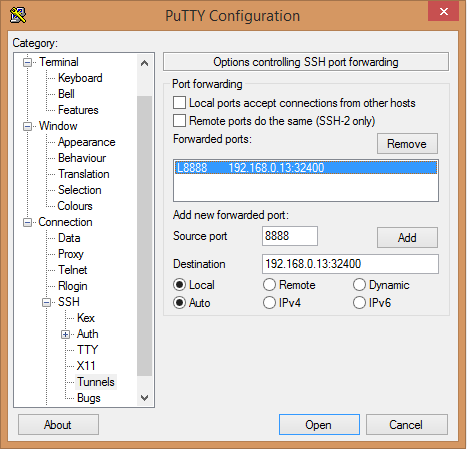Select the SSH category

(x=69, y=302)
